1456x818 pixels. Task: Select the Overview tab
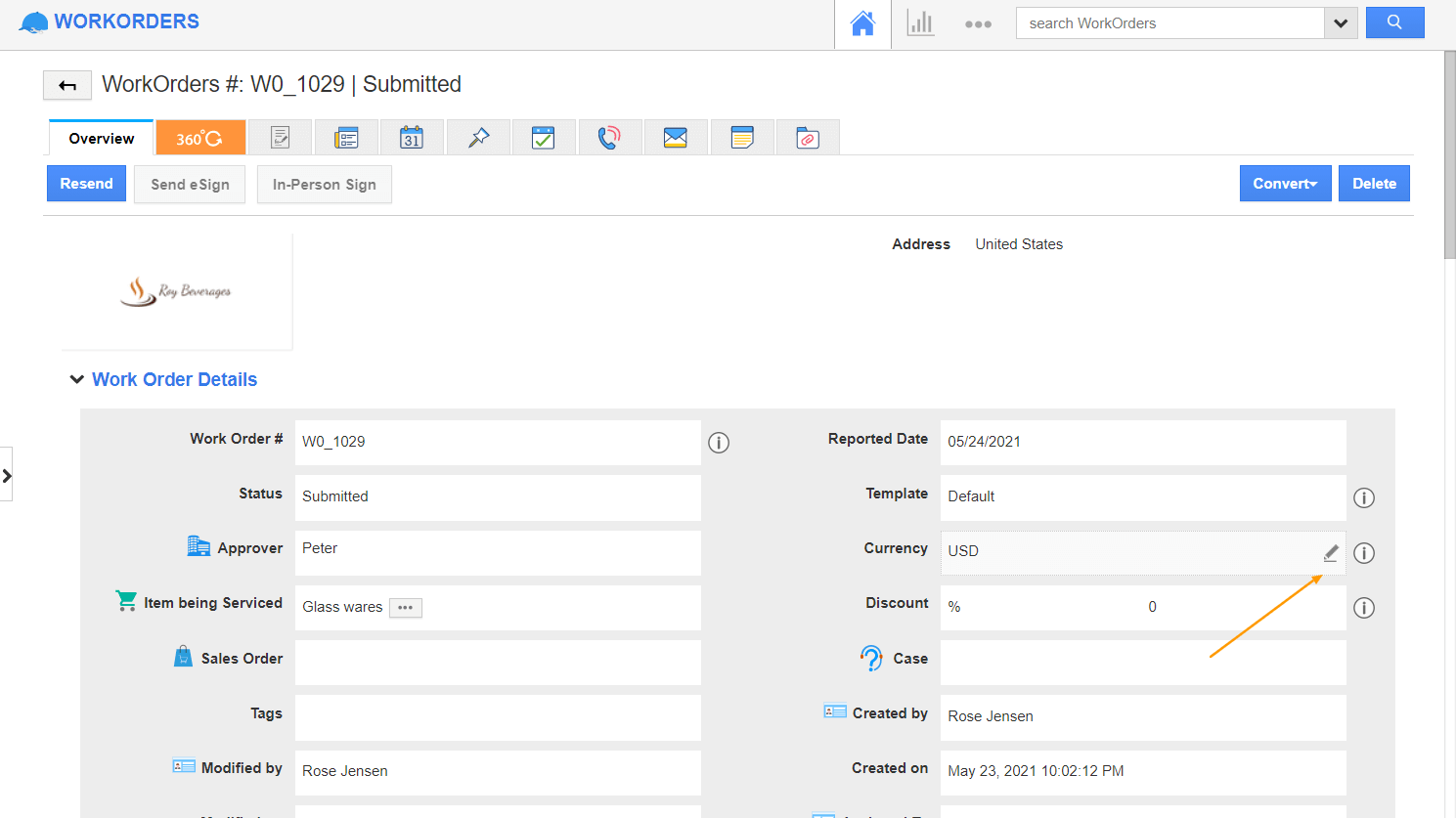click(102, 139)
